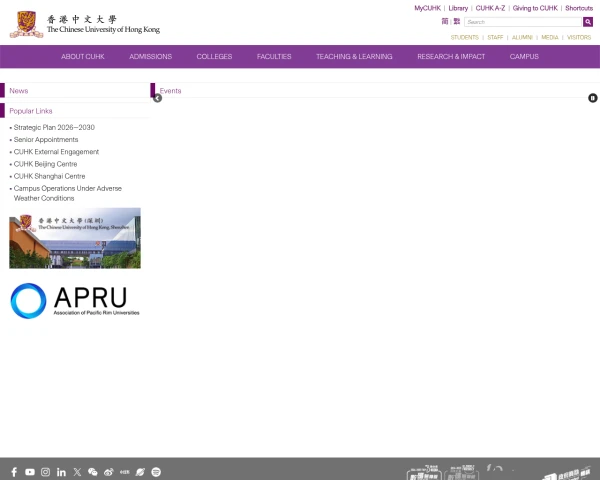Open the CUHK A-Z link
600x480 pixels.
pyautogui.click(x=490, y=8)
